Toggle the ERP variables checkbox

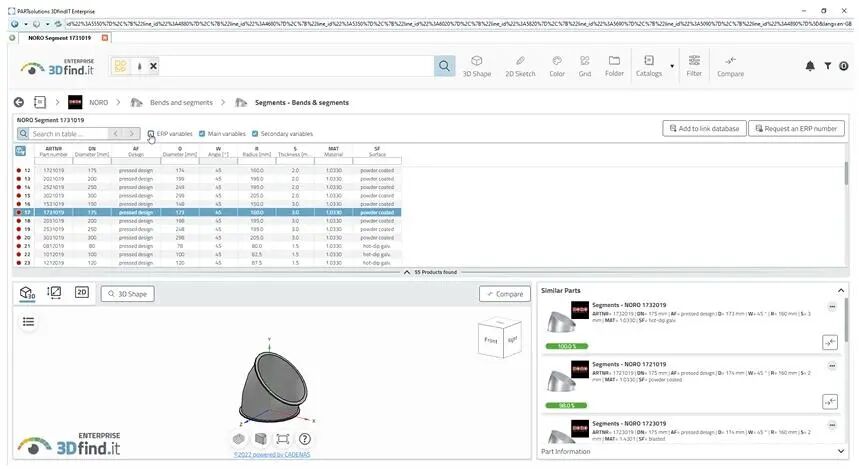pos(151,134)
